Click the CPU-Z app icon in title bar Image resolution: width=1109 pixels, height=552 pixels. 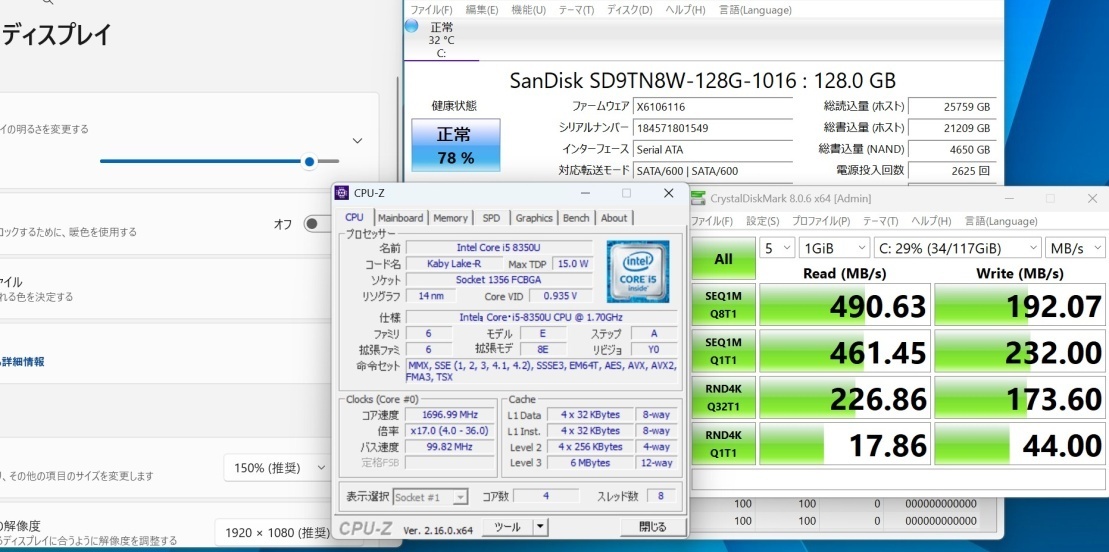342,193
